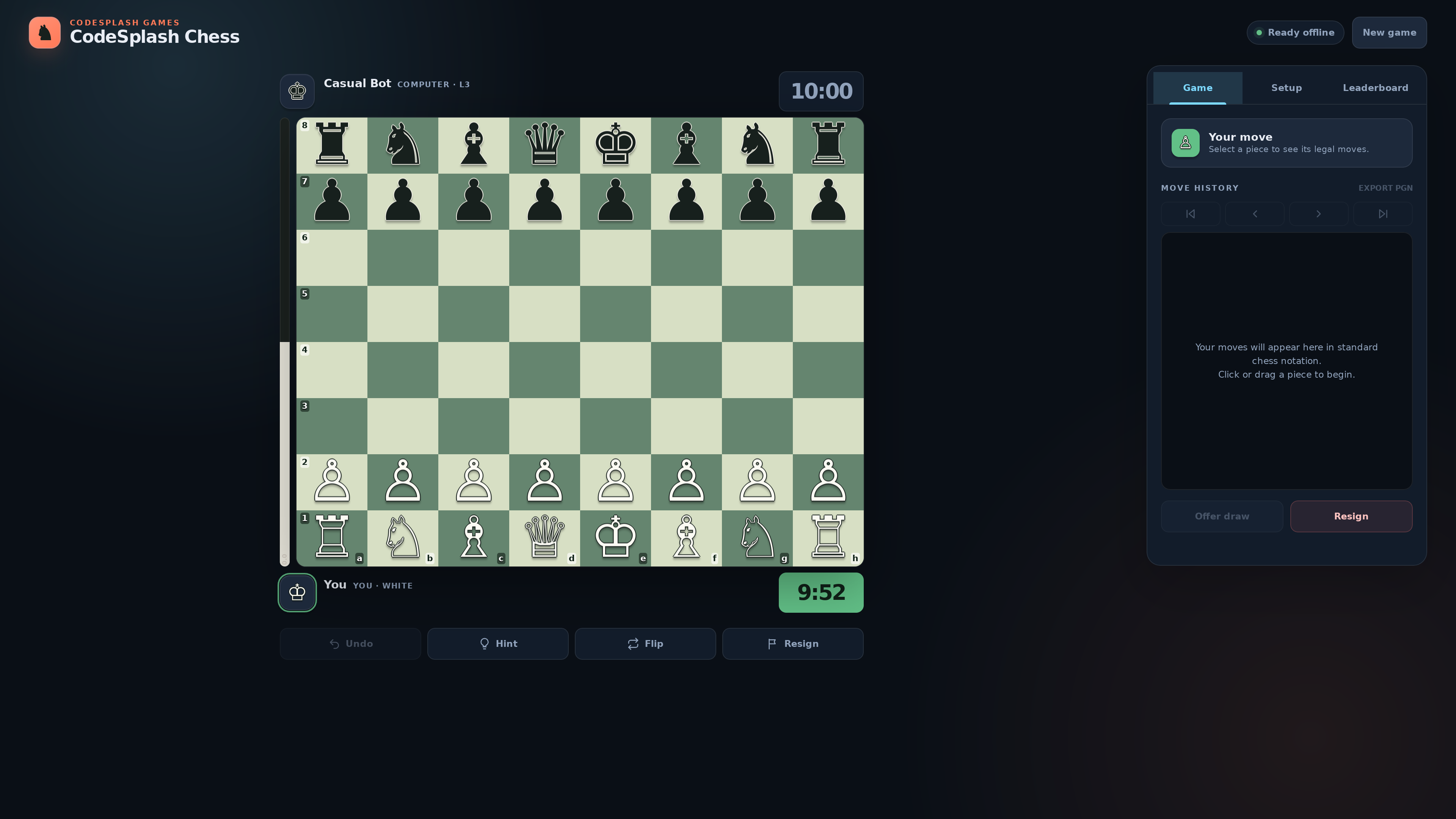The image size is (1456, 819).
Task: Click the empty d4 square
Action: (x=544, y=370)
